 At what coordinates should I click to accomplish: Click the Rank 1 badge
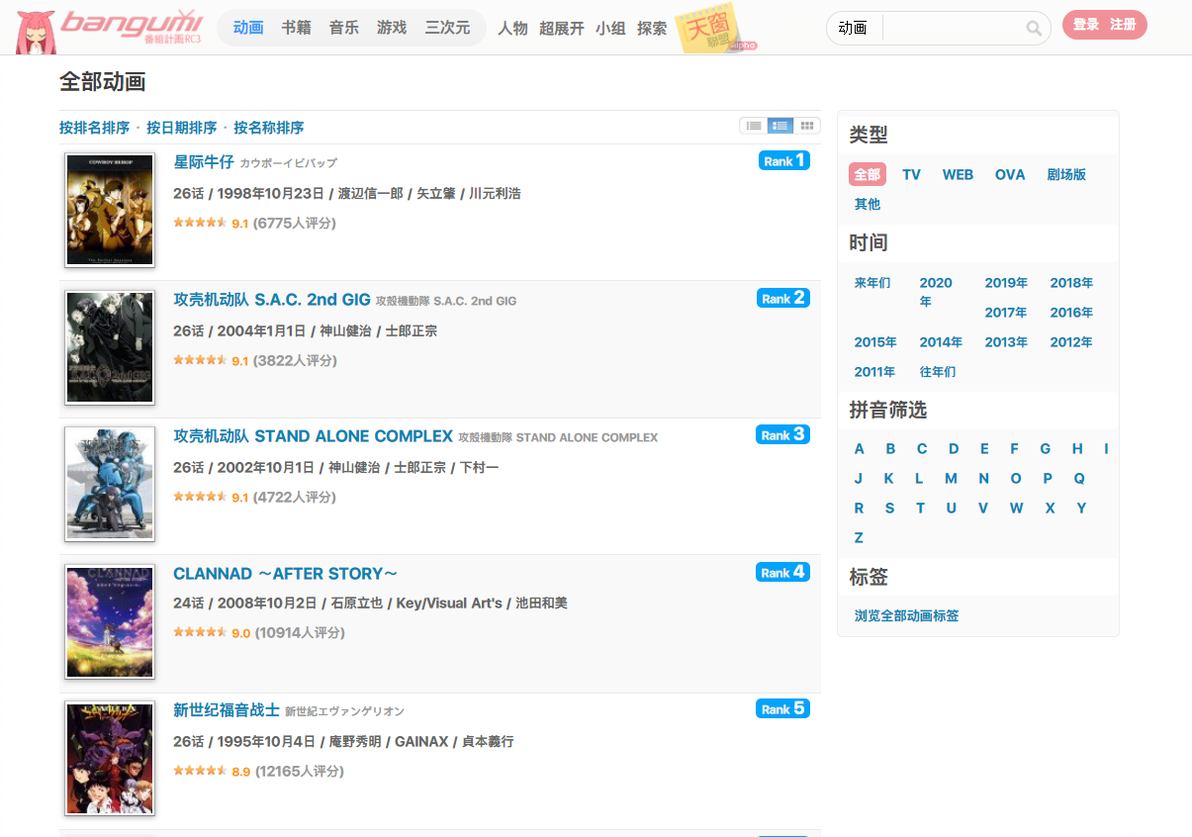[x=784, y=160]
